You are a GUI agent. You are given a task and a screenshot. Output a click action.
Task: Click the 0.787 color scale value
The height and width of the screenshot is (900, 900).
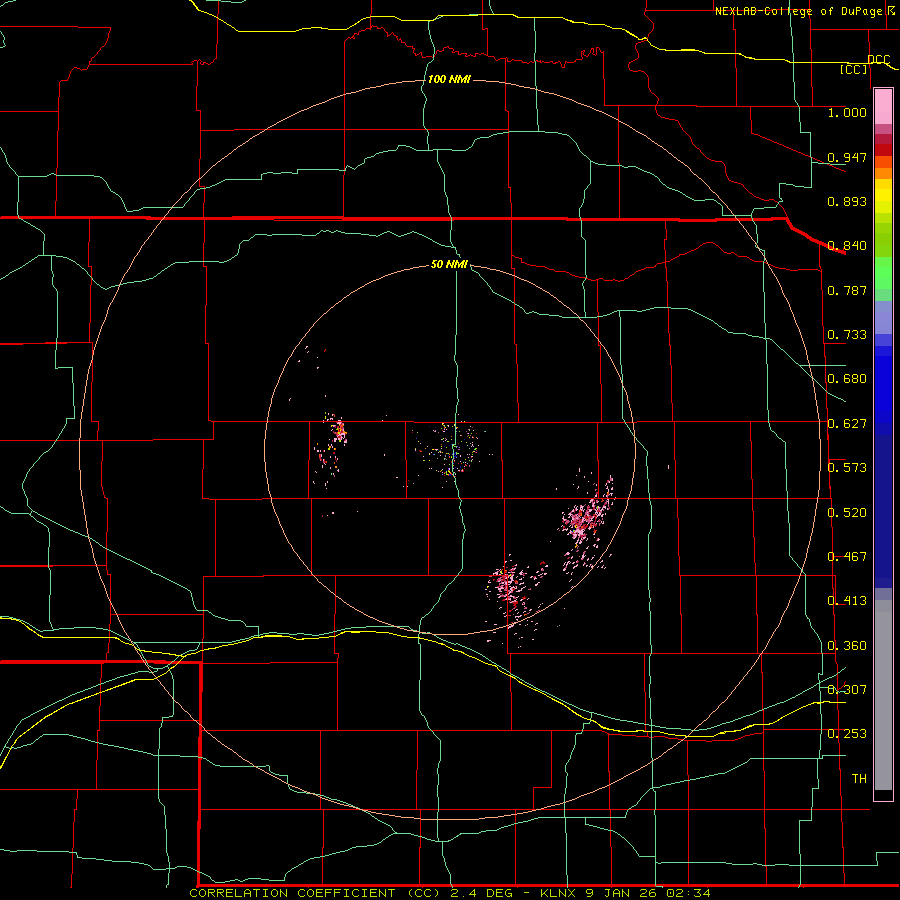847,290
